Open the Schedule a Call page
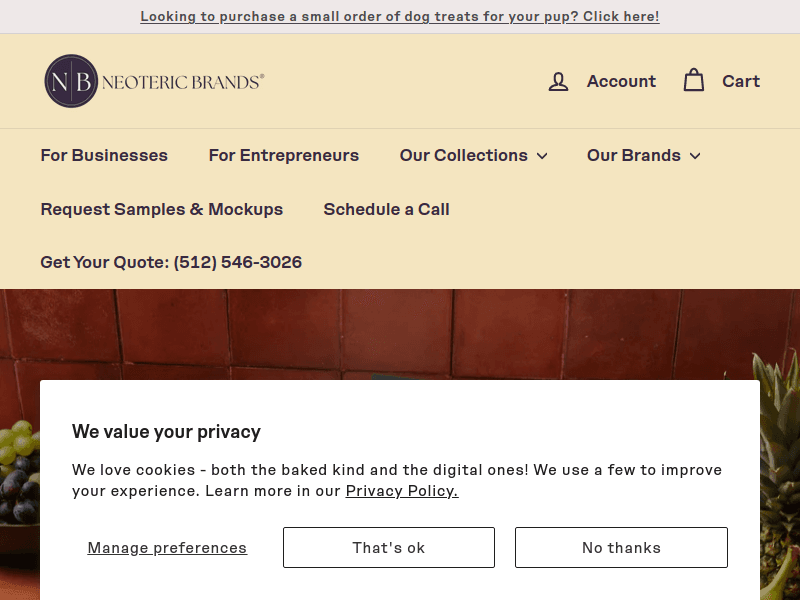The height and width of the screenshot is (600, 800). [386, 209]
